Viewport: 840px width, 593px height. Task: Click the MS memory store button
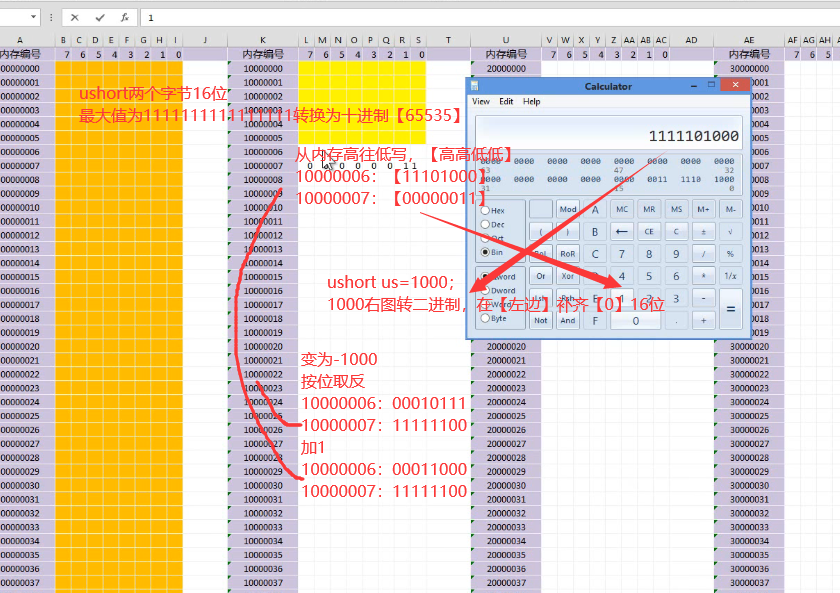click(x=676, y=209)
